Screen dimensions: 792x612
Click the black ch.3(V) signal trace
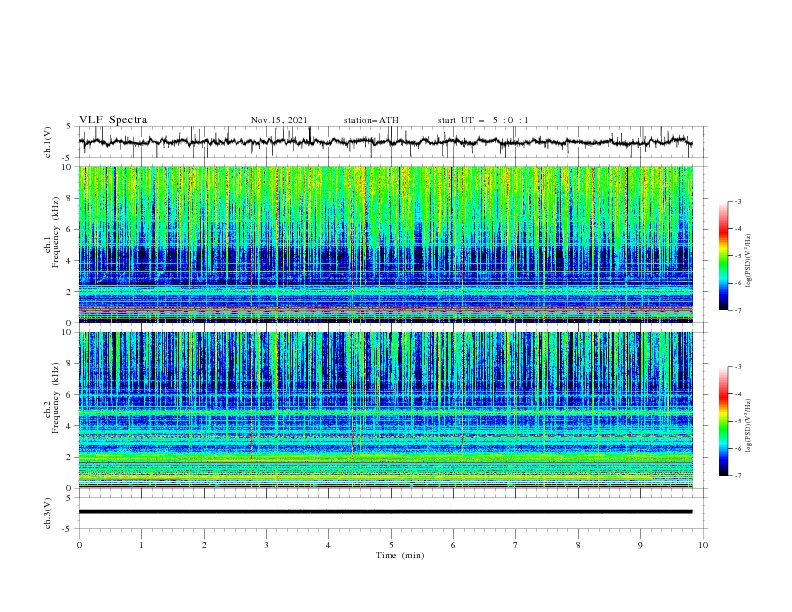point(386,512)
